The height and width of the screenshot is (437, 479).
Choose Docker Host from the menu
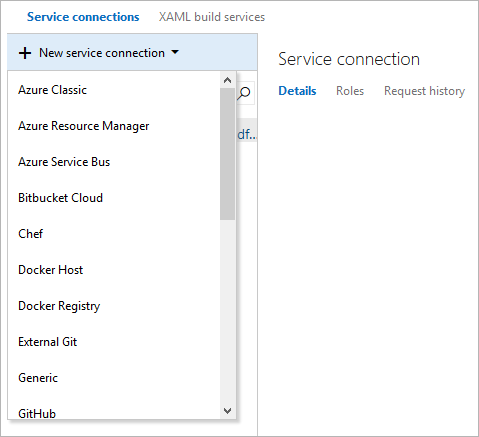point(114,270)
